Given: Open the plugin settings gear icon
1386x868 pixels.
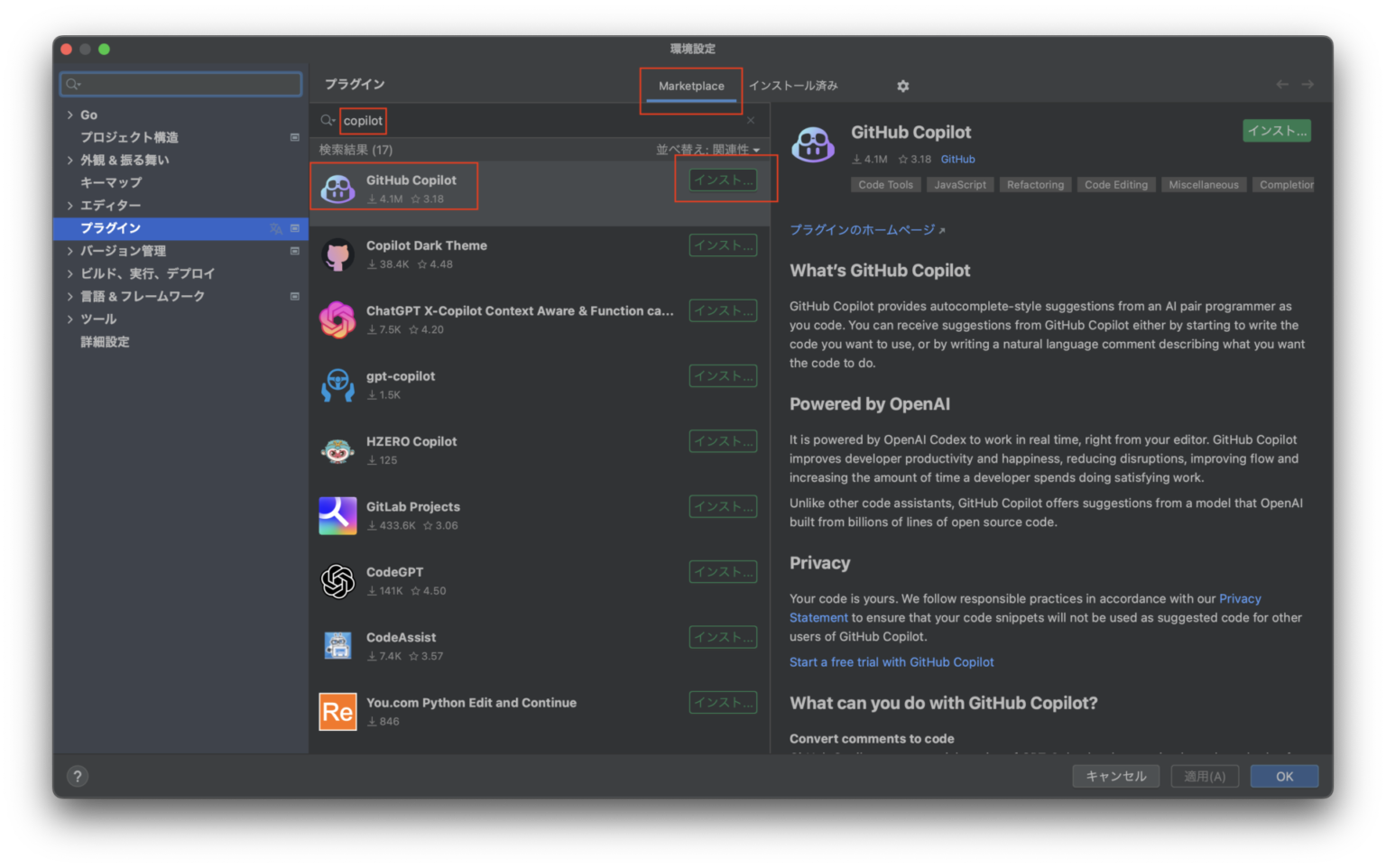Looking at the screenshot, I should click(x=902, y=86).
